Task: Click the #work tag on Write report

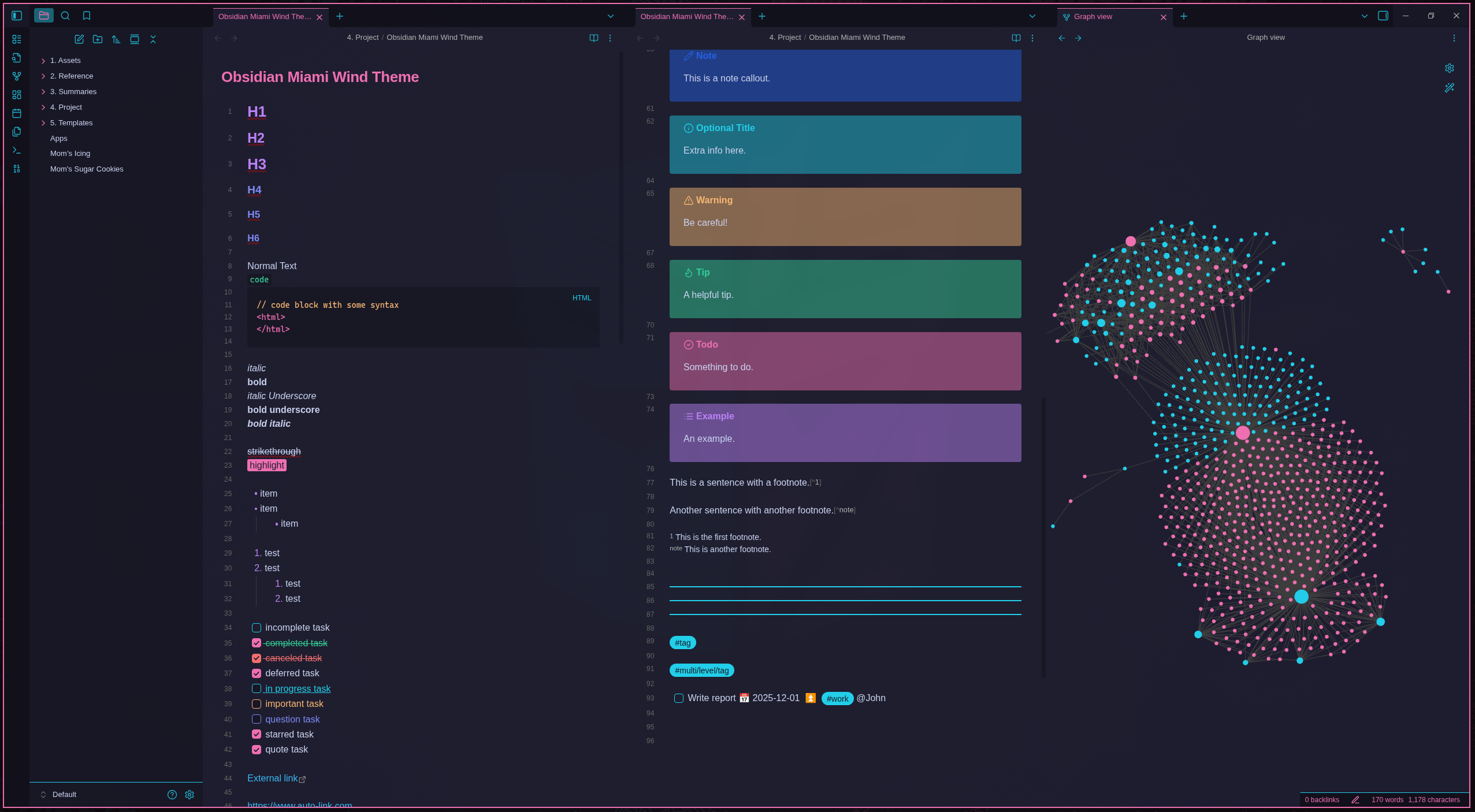Action: [837, 699]
